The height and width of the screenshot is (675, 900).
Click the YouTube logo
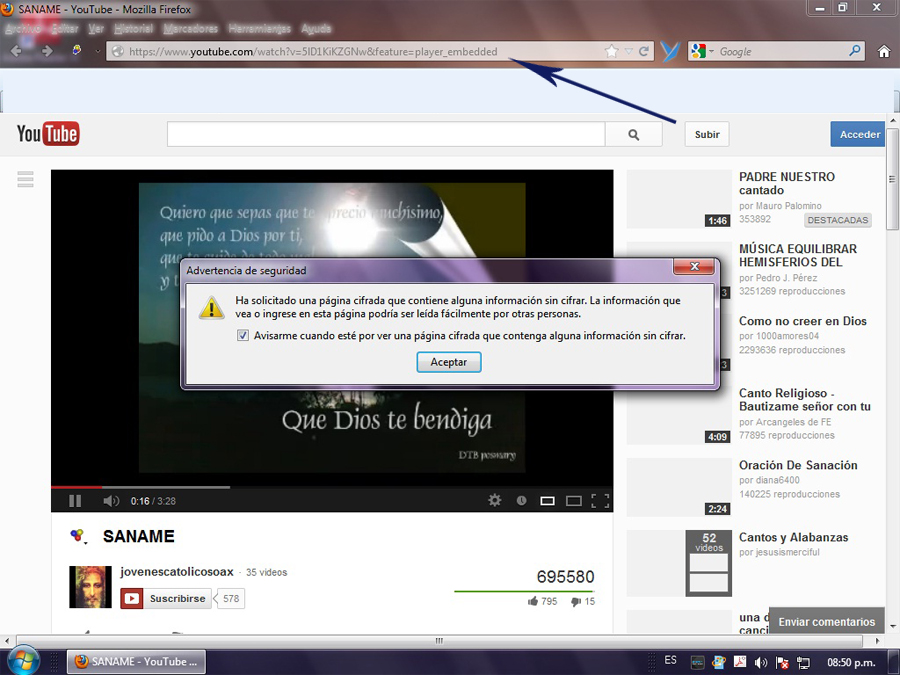click(48, 134)
